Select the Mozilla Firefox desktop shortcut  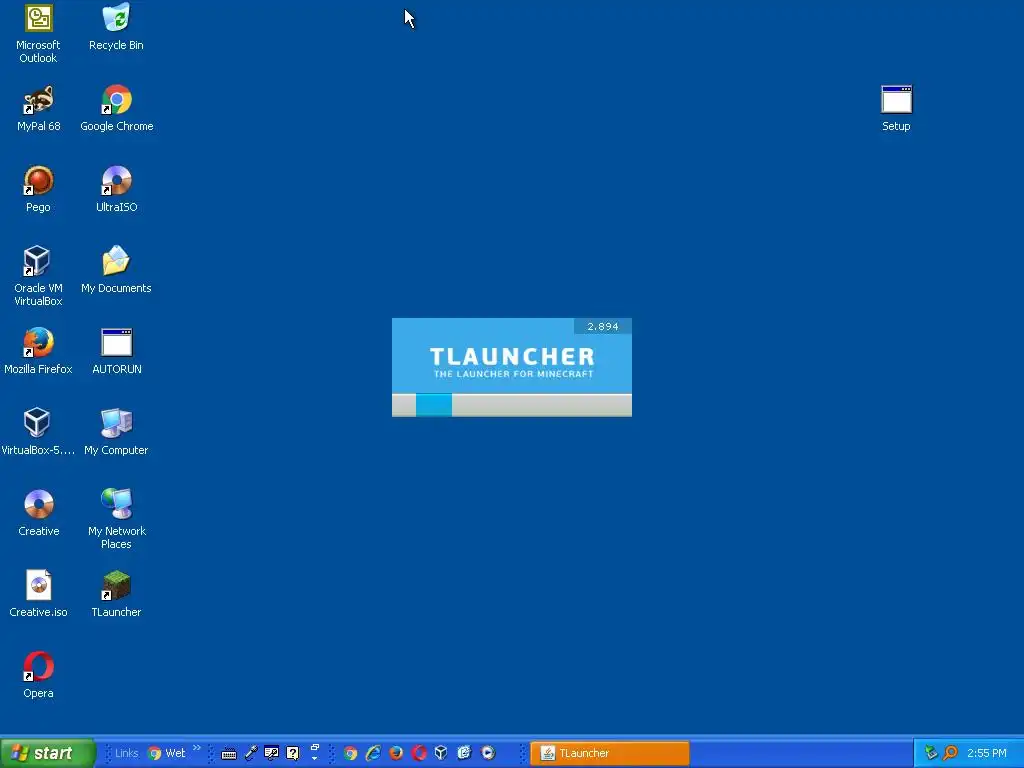click(x=38, y=351)
